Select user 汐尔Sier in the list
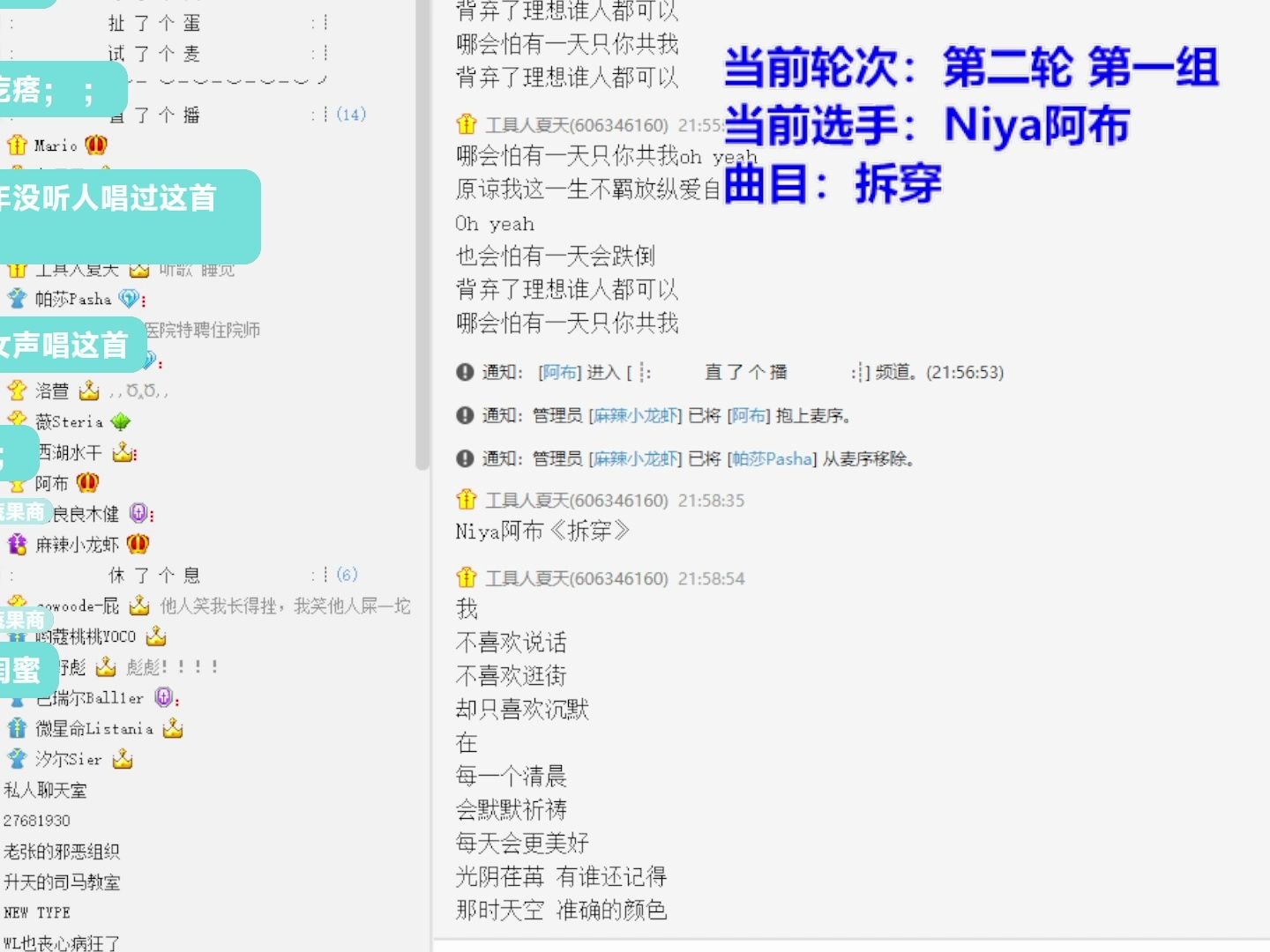Viewport: 1270px width, 952px height. 69,759
